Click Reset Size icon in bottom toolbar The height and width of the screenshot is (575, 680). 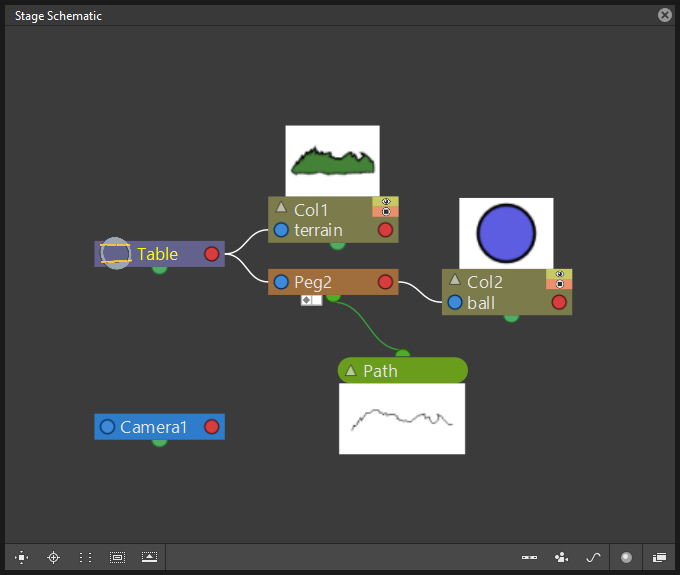pyautogui.click(x=117, y=557)
